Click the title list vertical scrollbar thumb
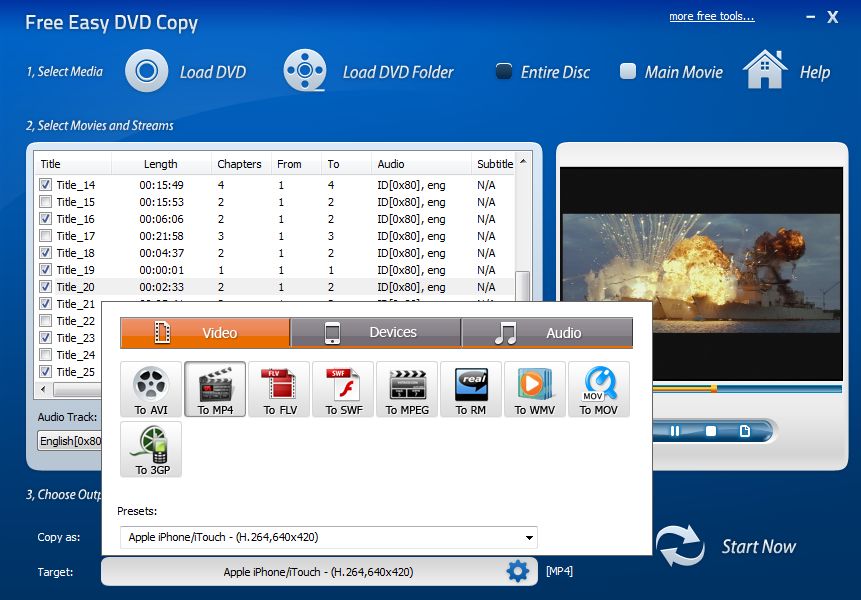 click(522, 286)
